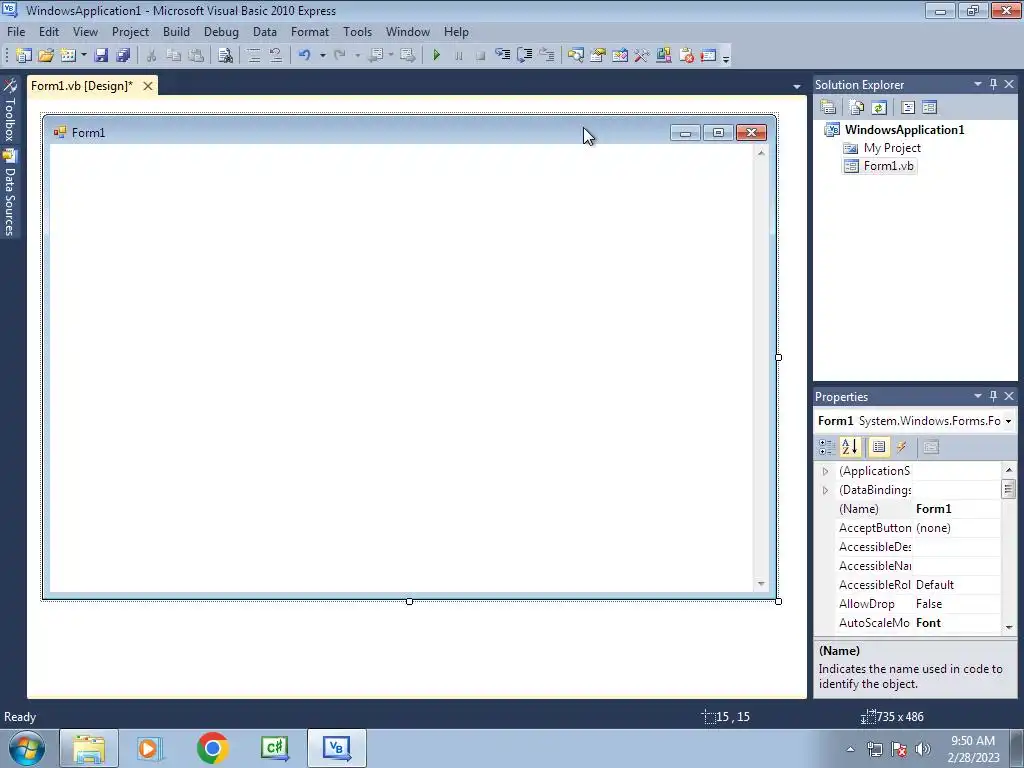
Task: Click the Comment out lines toolbar icon
Action: tap(254, 56)
